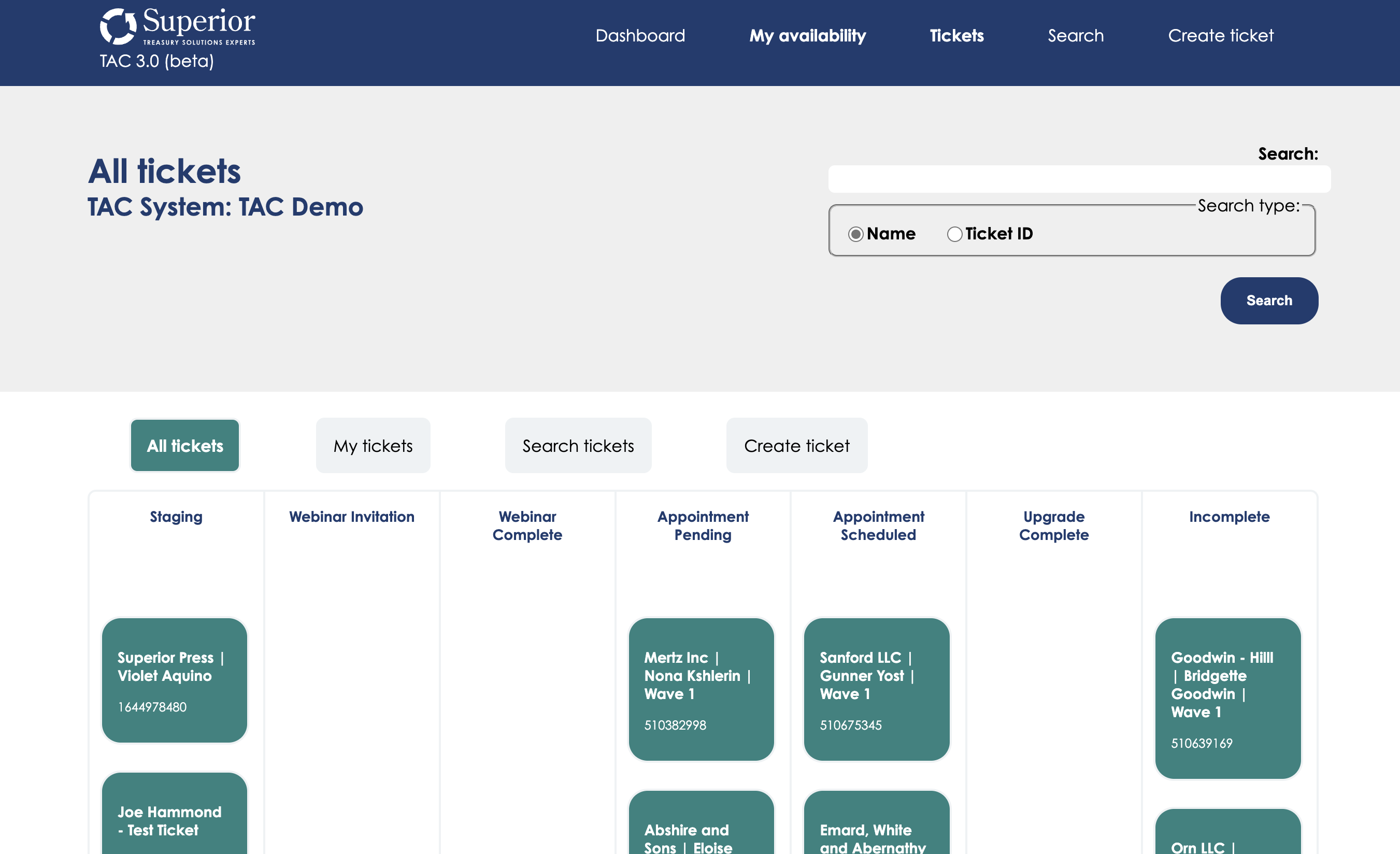Switch to the All tickets tab
The image size is (1400, 854).
pyautogui.click(x=184, y=446)
